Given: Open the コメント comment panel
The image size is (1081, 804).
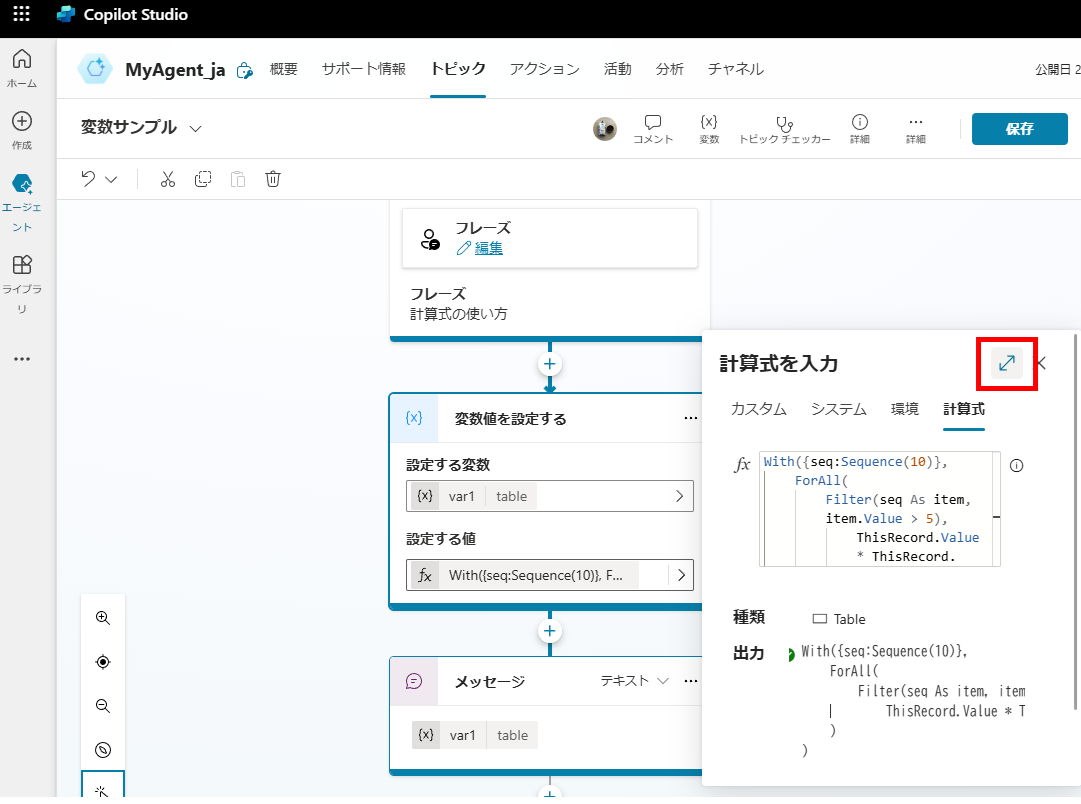Looking at the screenshot, I should tap(653, 129).
